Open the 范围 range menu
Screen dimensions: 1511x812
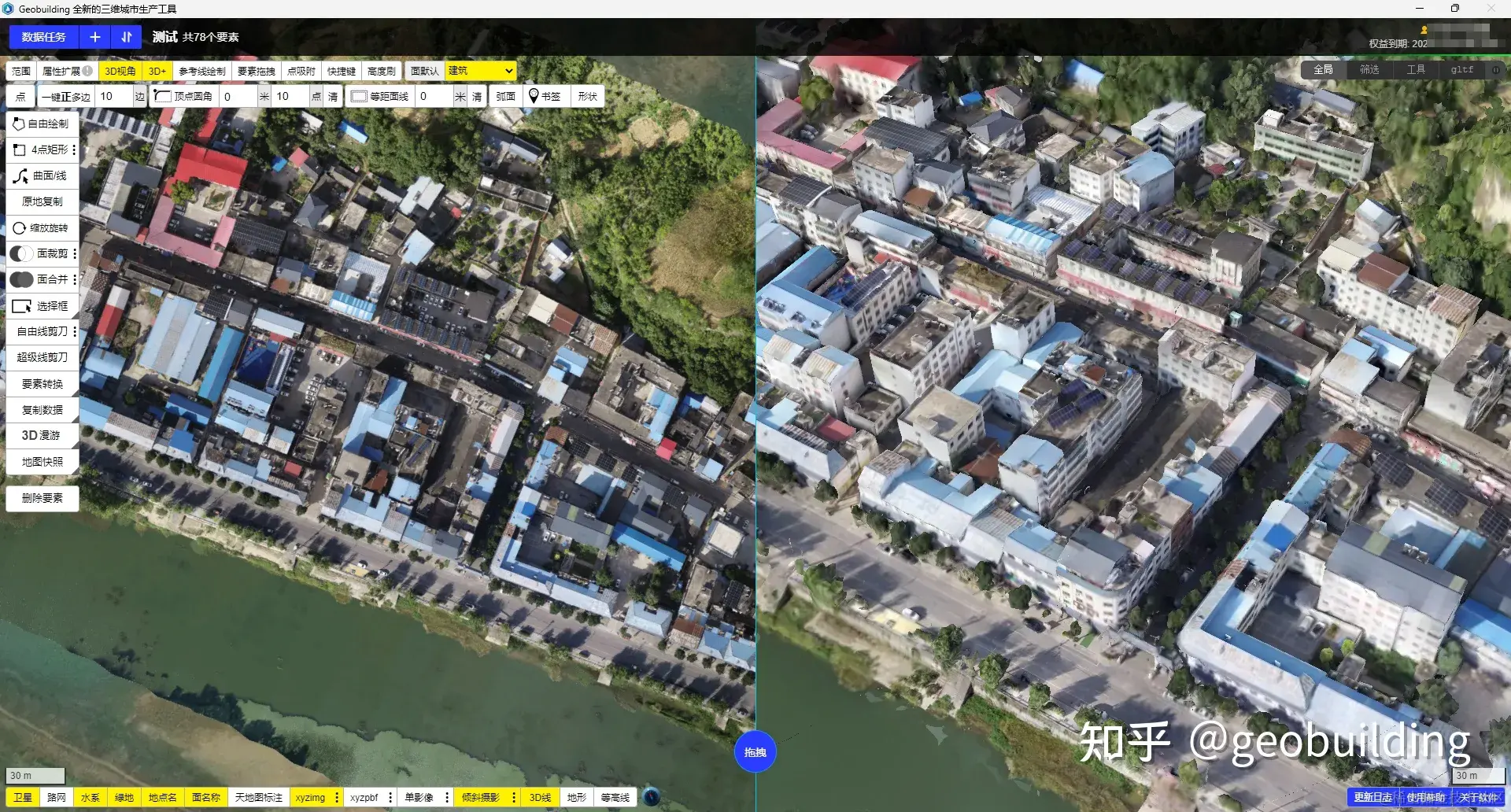(21, 71)
